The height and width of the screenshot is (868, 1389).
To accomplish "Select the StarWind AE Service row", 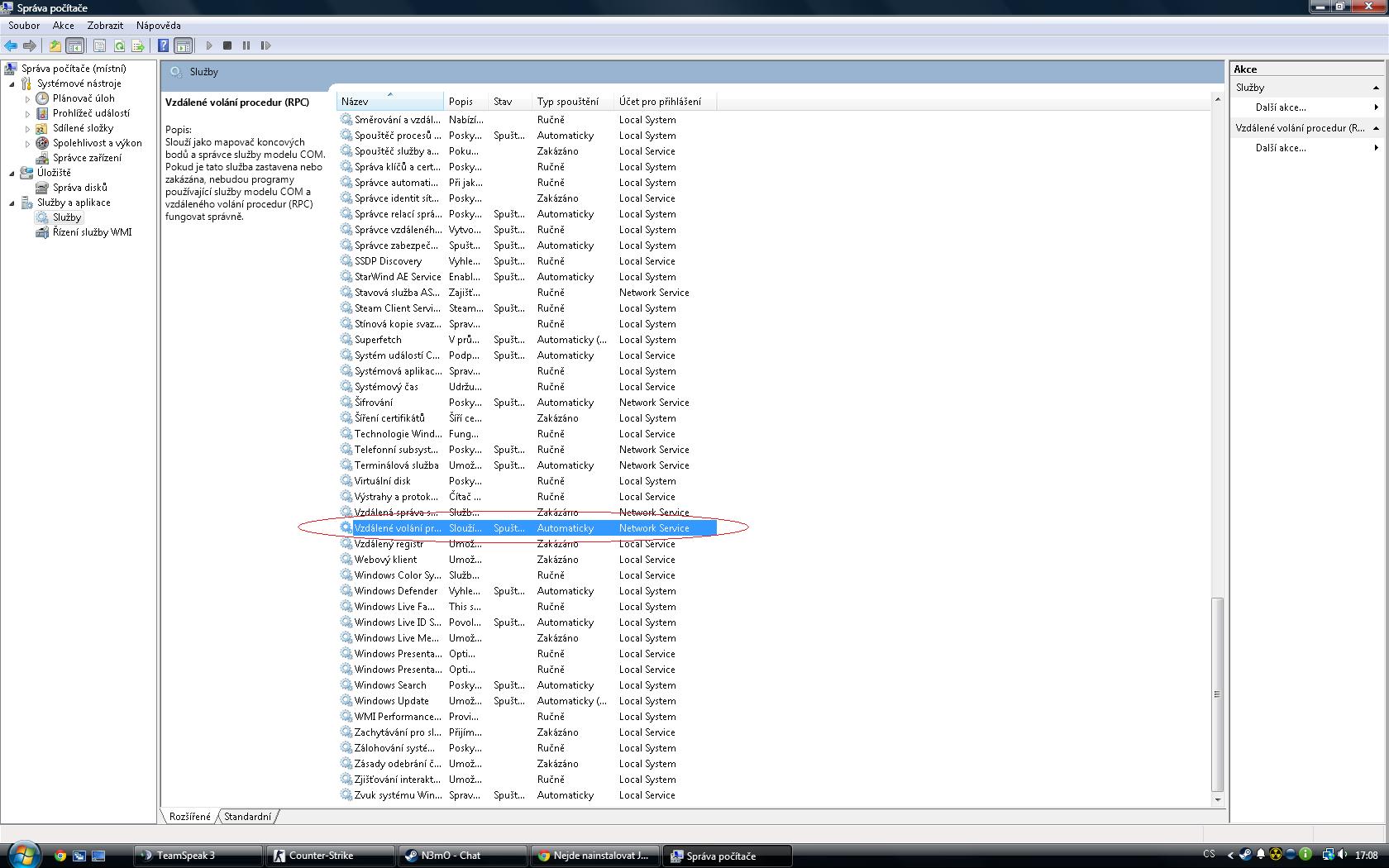I will click(x=527, y=277).
